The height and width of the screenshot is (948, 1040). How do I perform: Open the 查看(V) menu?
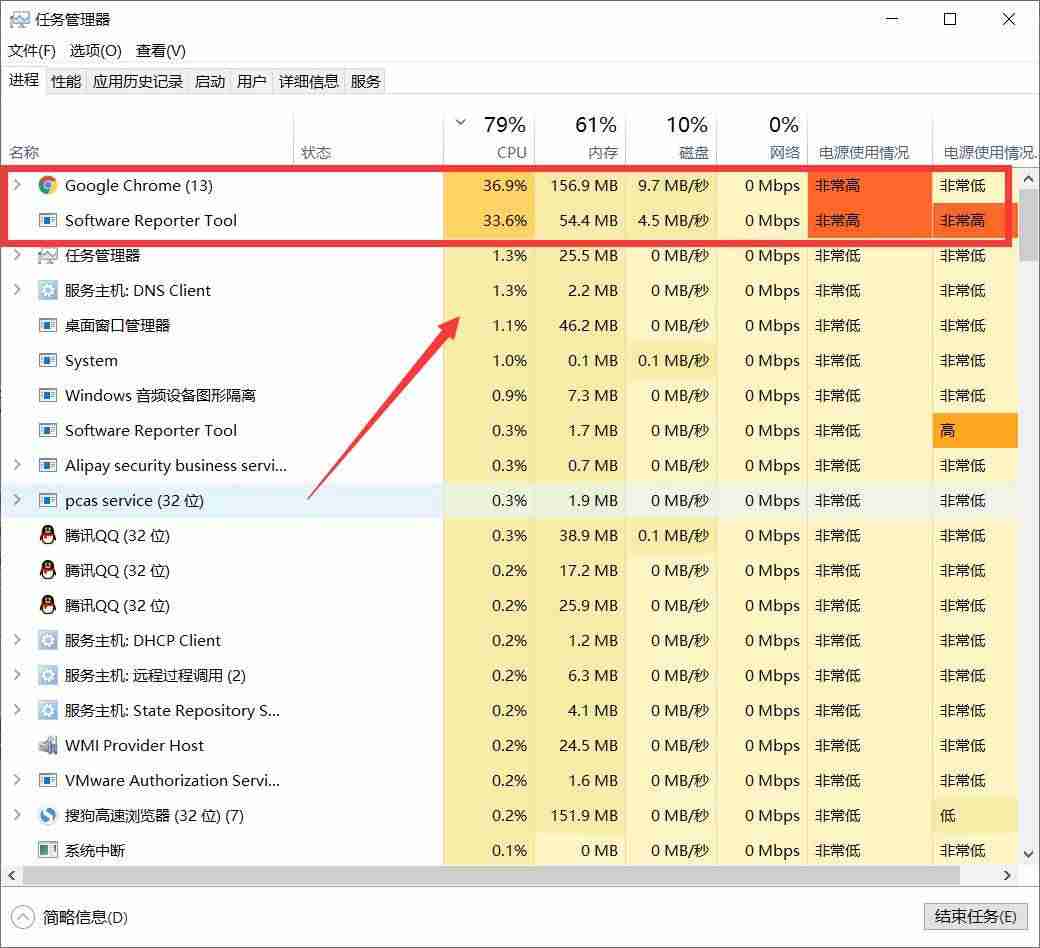(161, 51)
